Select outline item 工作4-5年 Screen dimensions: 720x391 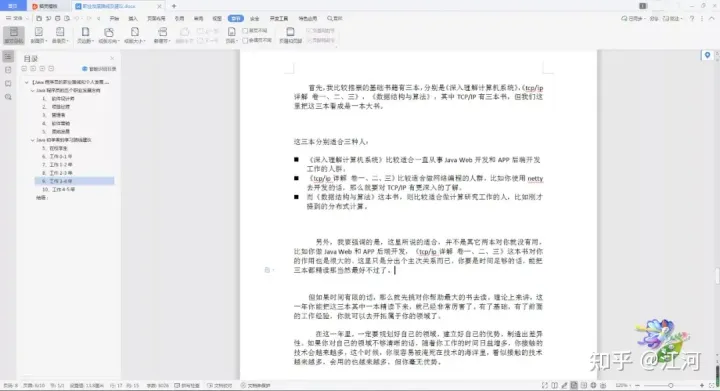click(59, 190)
